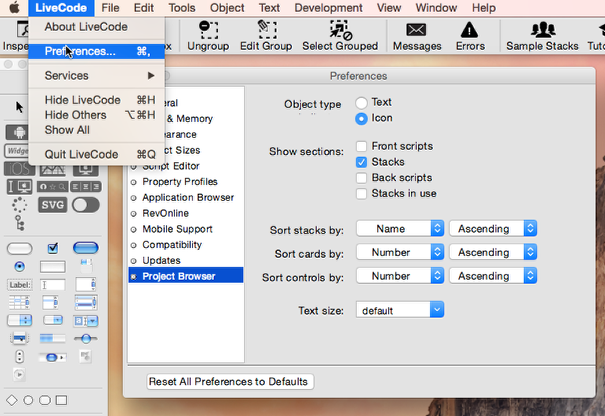Click the Select Grouped toolbar icon

tap(340, 36)
